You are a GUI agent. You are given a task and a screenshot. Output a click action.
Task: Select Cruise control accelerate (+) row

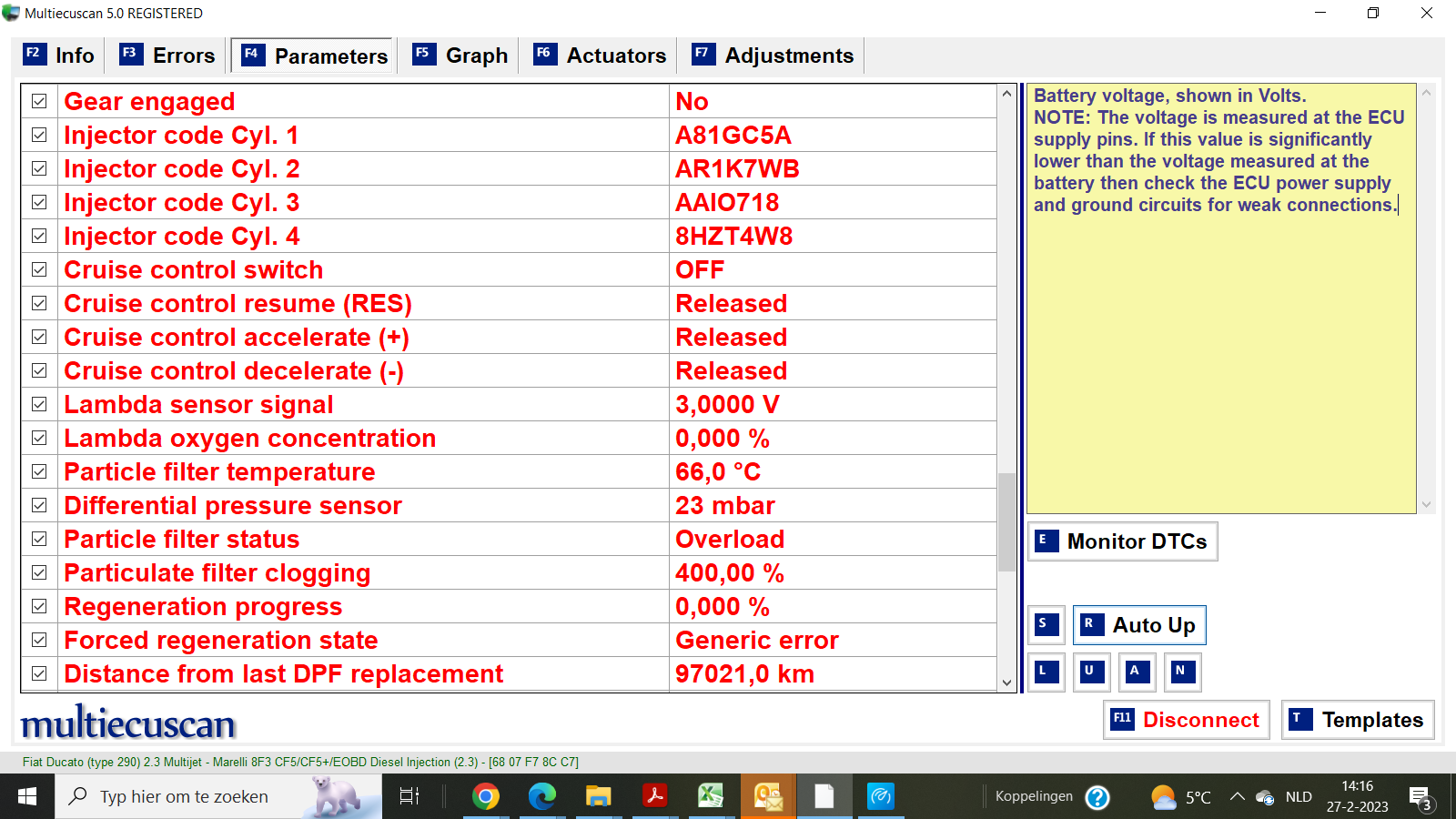click(x=510, y=337)
